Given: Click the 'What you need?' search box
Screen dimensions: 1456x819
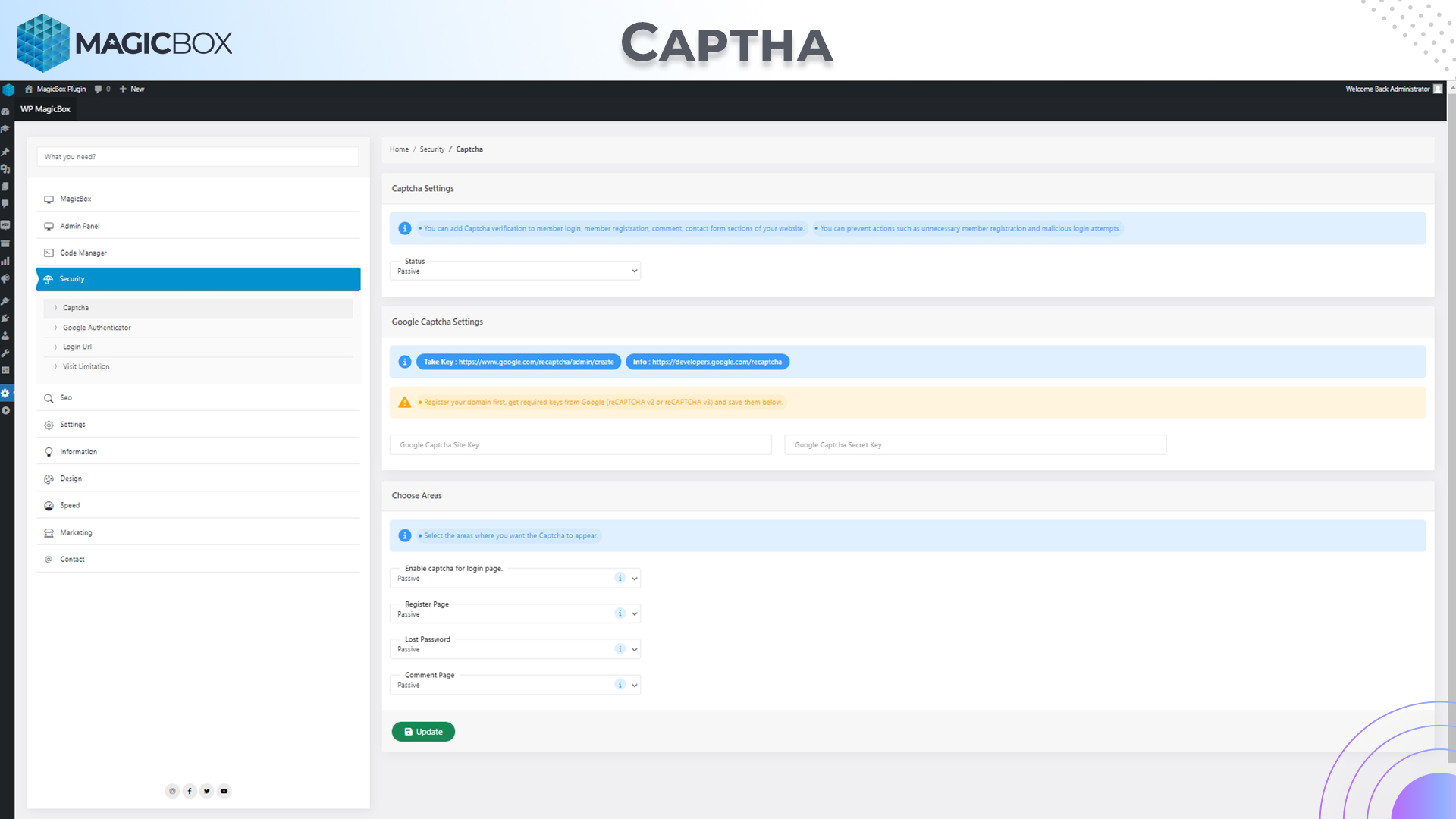Looking at the screenshot, I should coord(198,157).
